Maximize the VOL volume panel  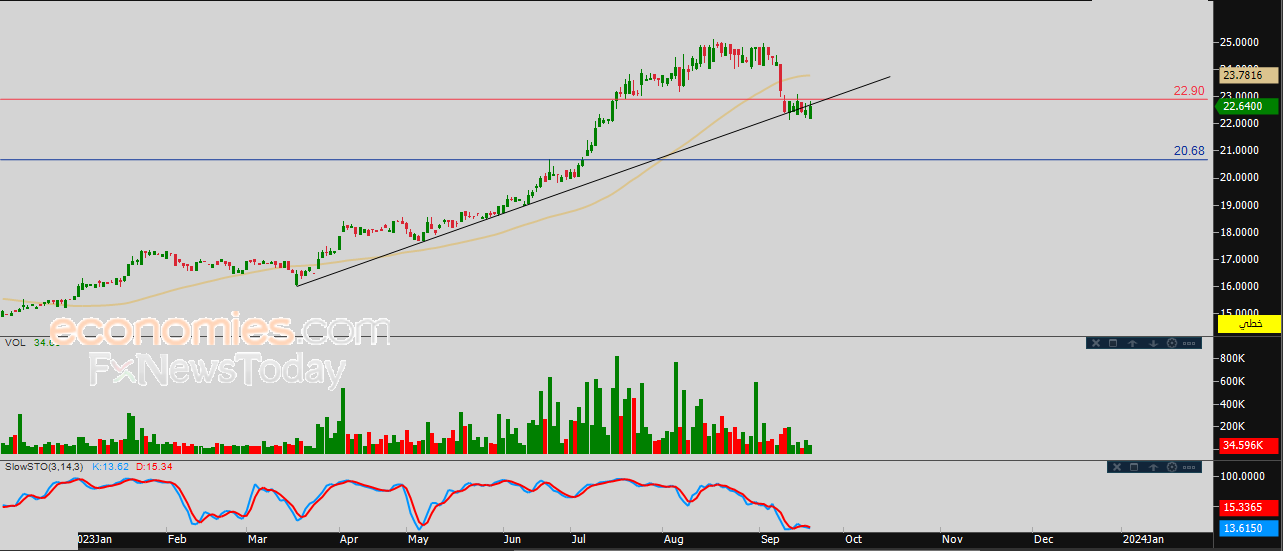point(1113,343)
